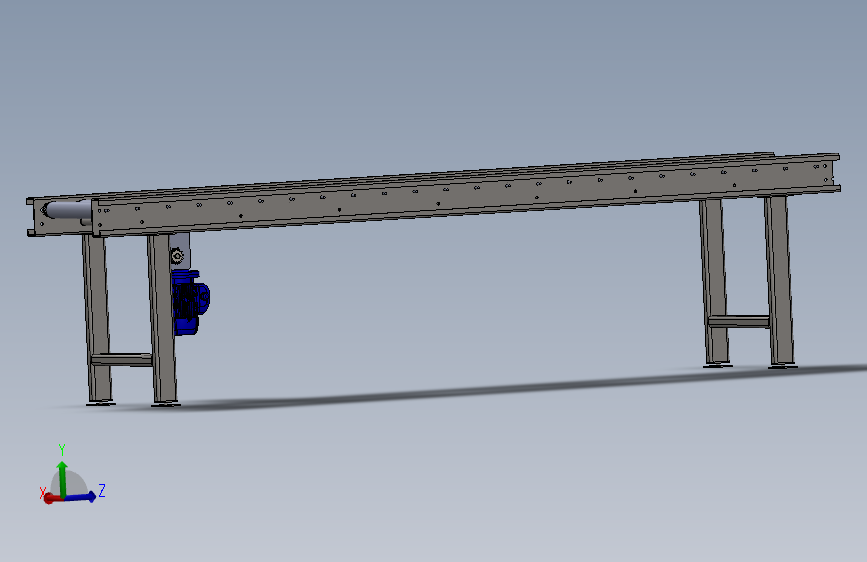Select the long side rail of the conveyor
Image resolution: width=867 pixels, height=562 pixels.
click(x=467, y=196)
